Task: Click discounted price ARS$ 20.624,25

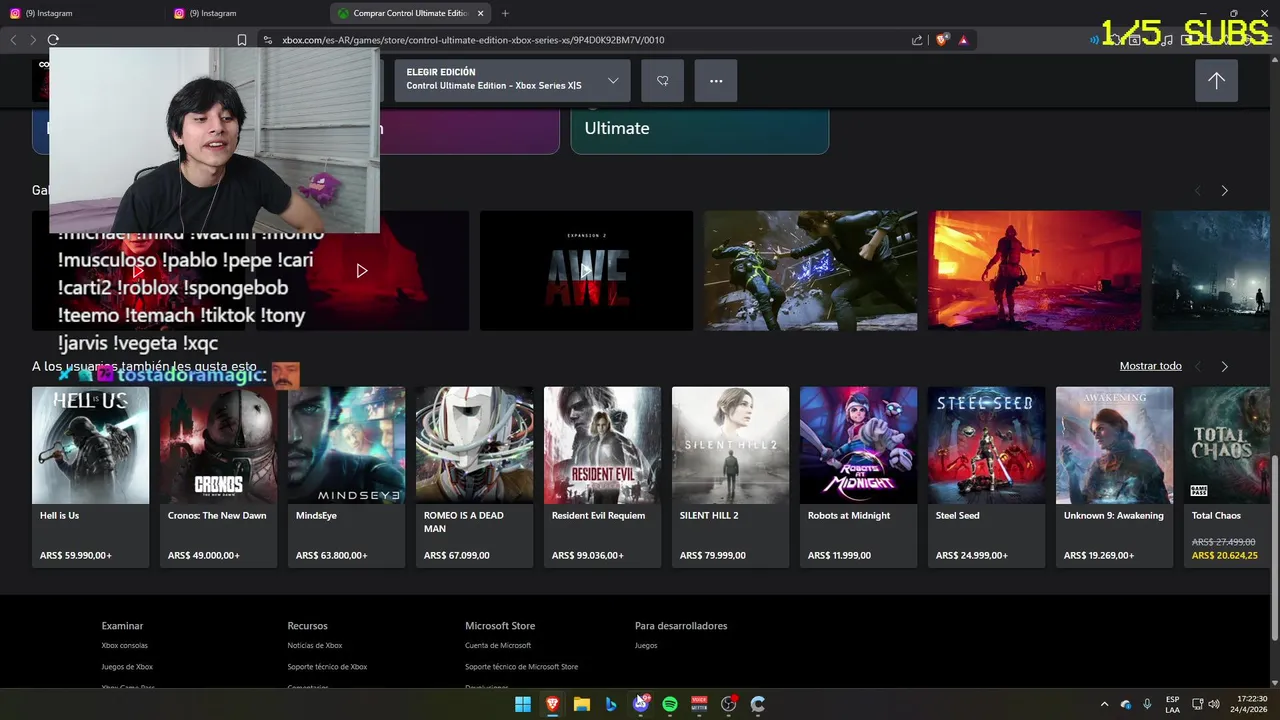Action: [x=1225, y=555]
